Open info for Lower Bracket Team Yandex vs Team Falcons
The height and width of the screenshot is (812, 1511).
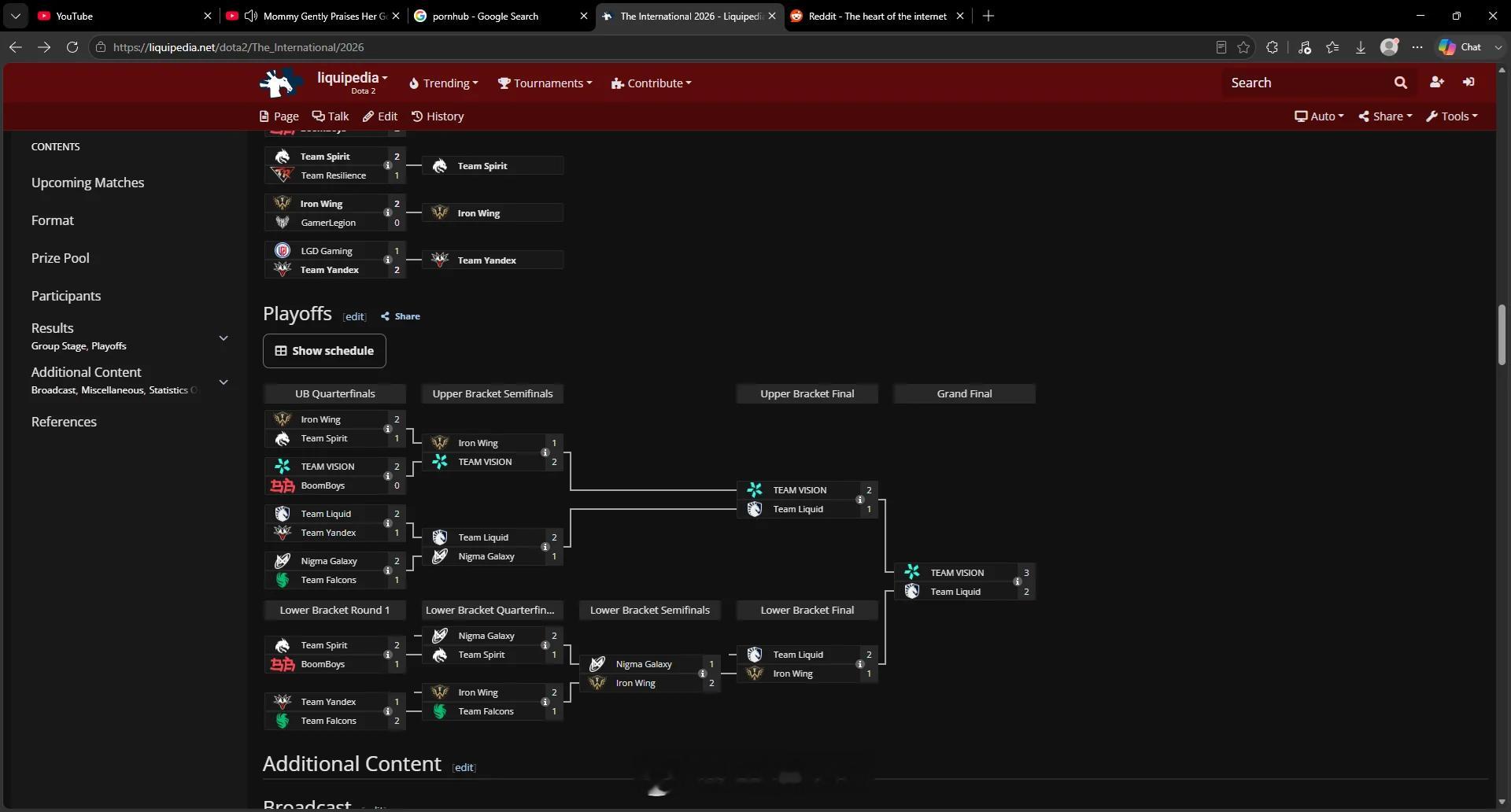tap(387, 711)
